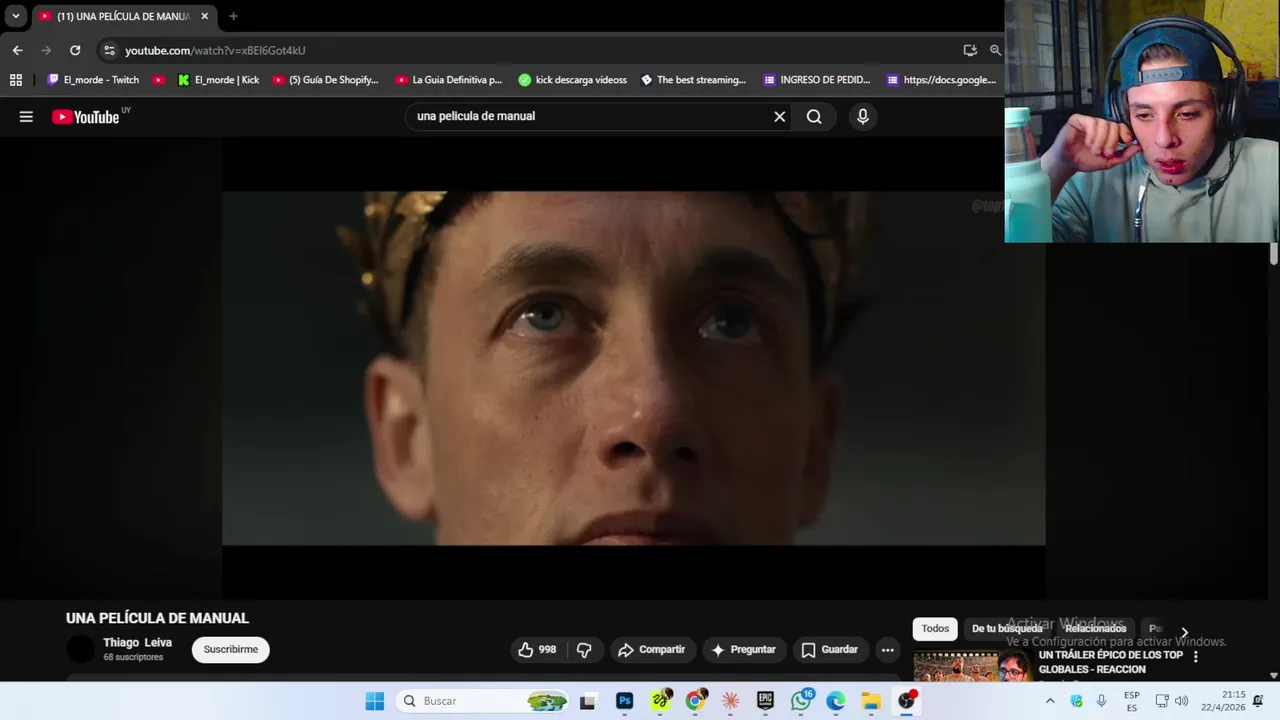Submit the search with the magnifier button

point(814,117)
